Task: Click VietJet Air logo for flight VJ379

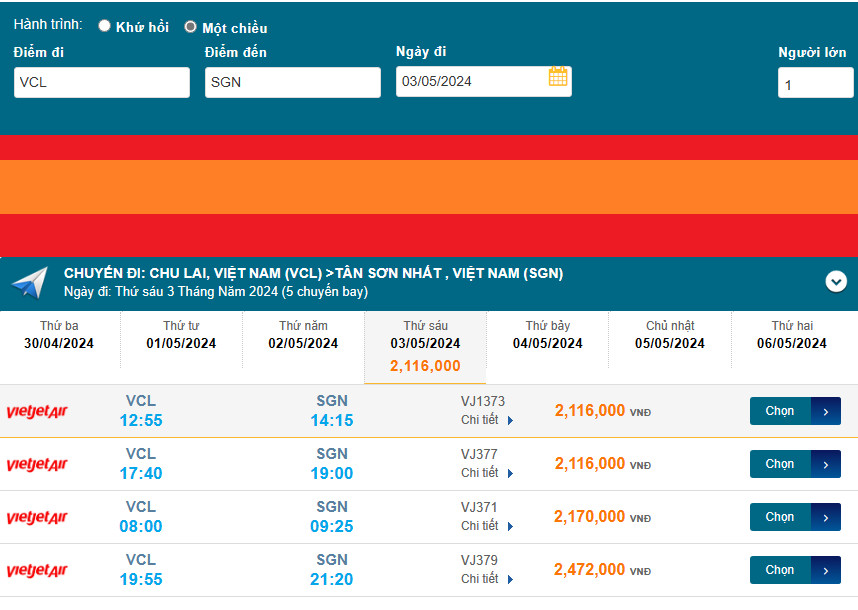Action: (37, 571)
